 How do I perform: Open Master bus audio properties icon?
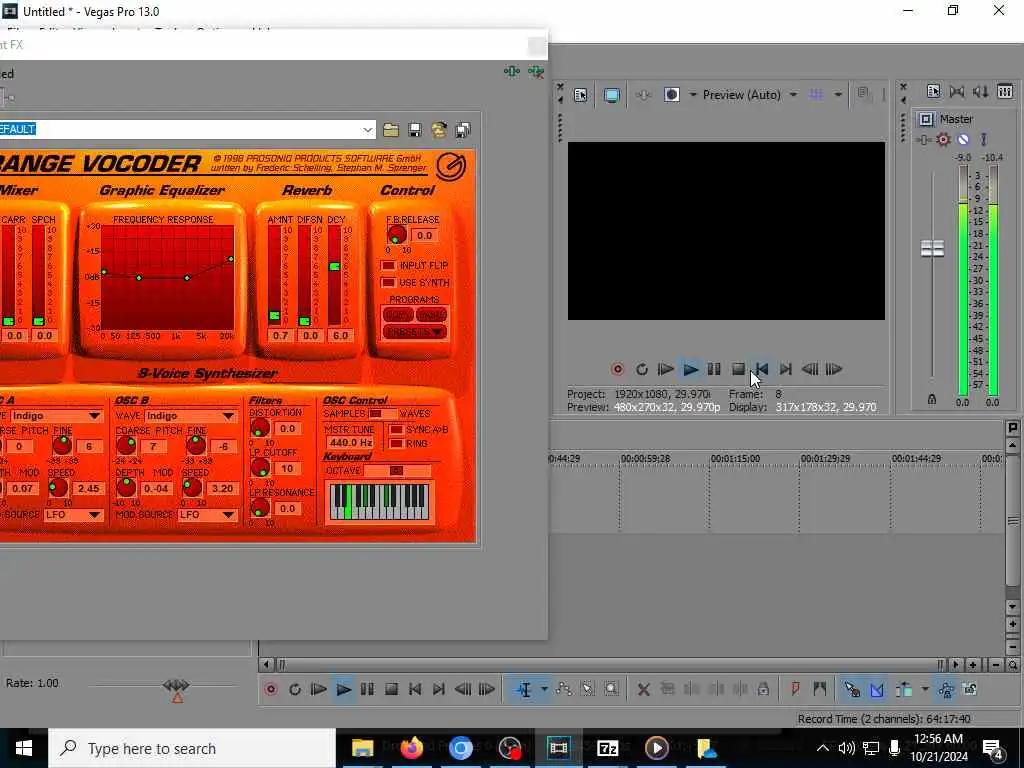pyautogui.click(x=933, y=91)
